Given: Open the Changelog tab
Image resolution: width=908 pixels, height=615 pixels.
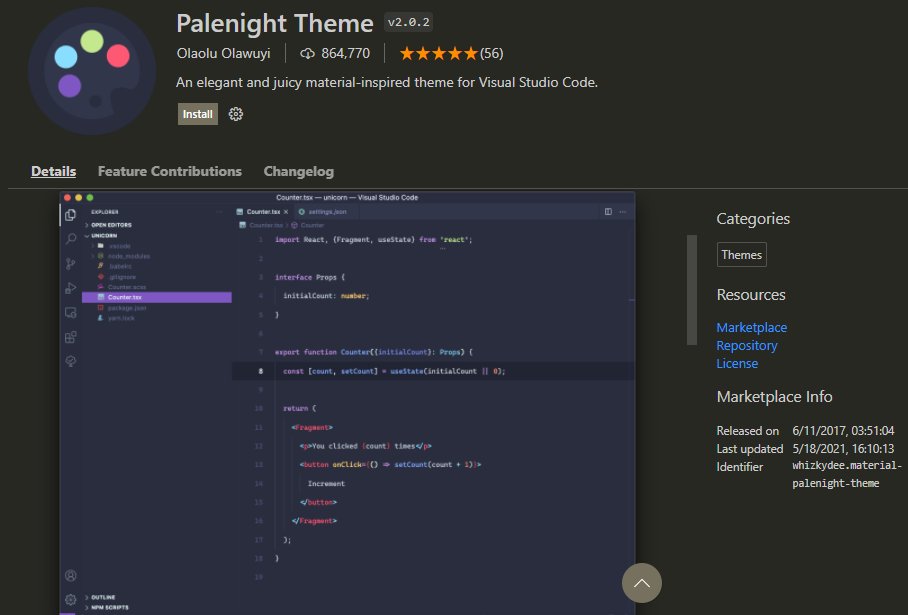Looking at the screenshot, I should (299, 171).
